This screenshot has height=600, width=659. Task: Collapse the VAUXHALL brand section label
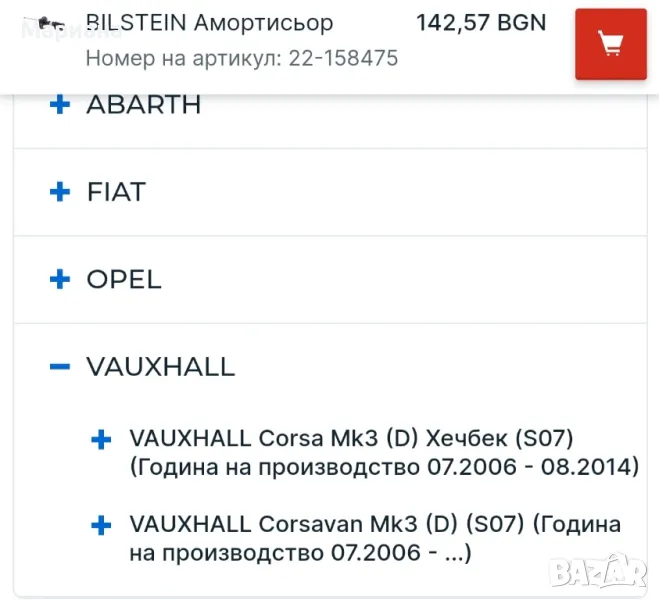pos(160,367)
